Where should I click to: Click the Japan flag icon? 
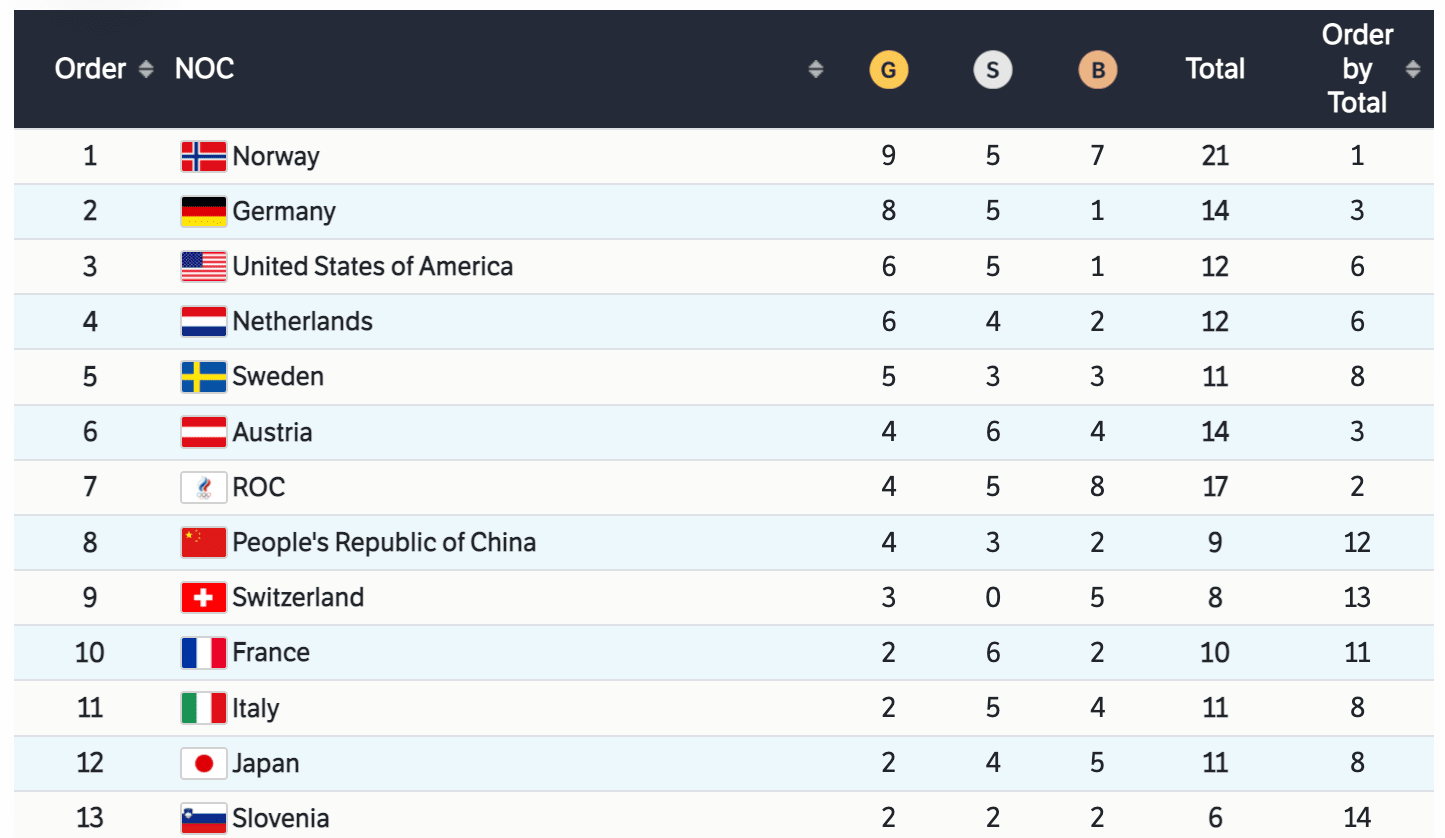coord(203,764)
